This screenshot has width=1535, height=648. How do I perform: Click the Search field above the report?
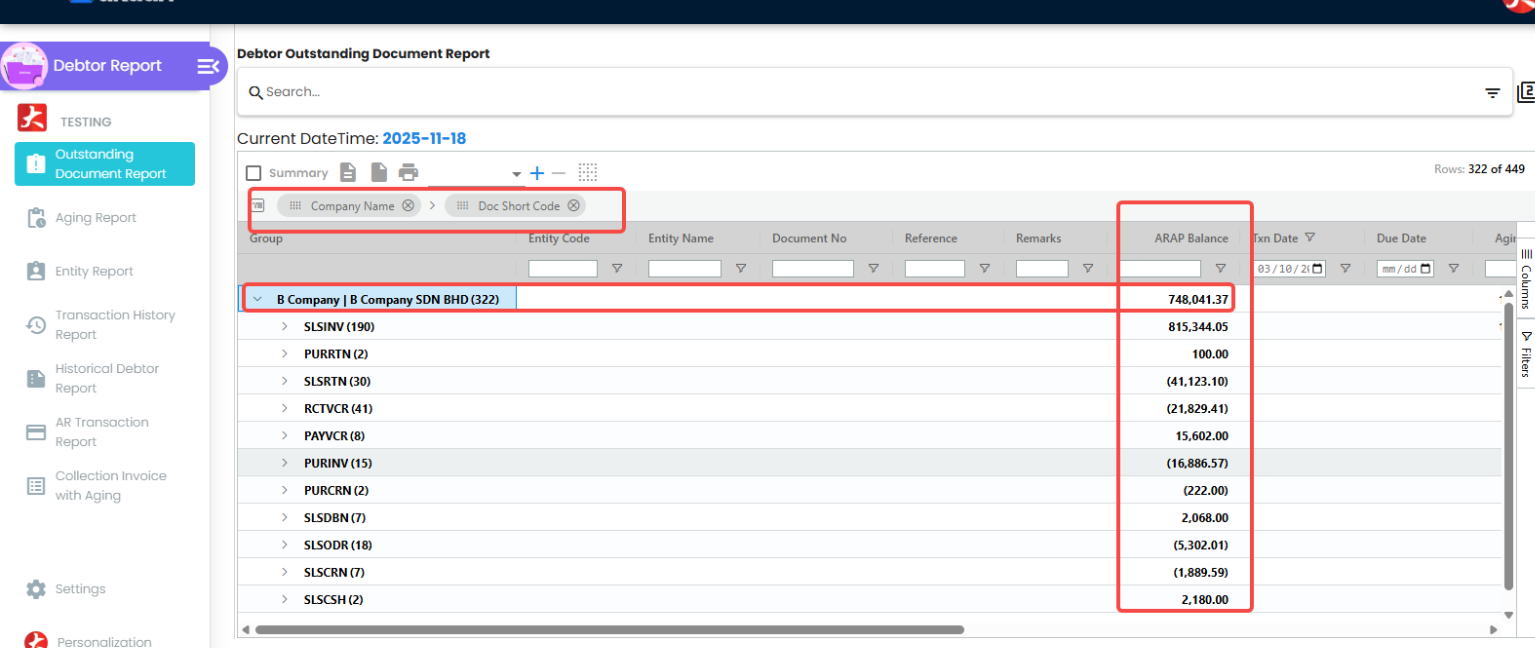point(400,92)
